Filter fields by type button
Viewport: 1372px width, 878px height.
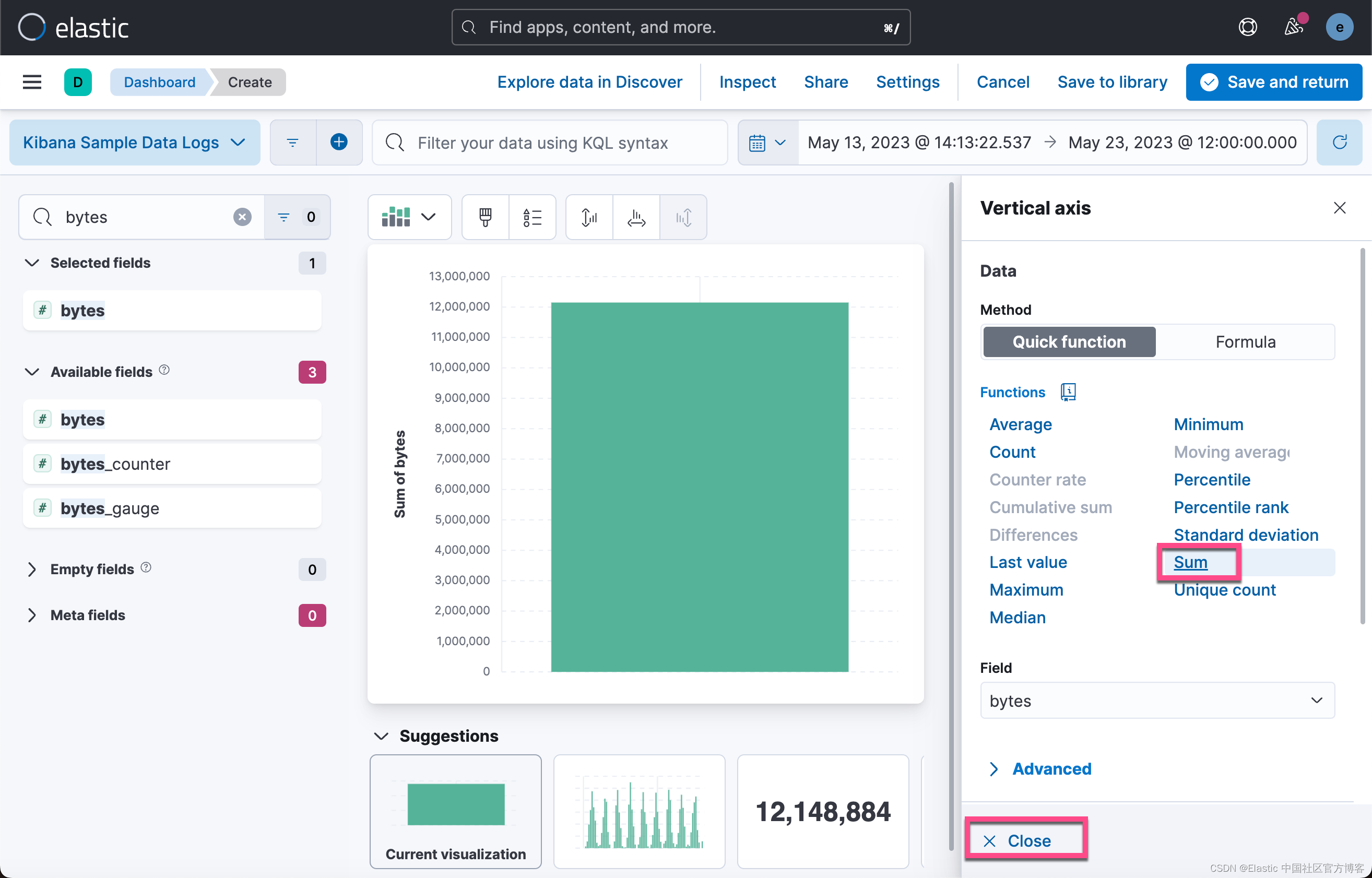(x=297, y=217)
